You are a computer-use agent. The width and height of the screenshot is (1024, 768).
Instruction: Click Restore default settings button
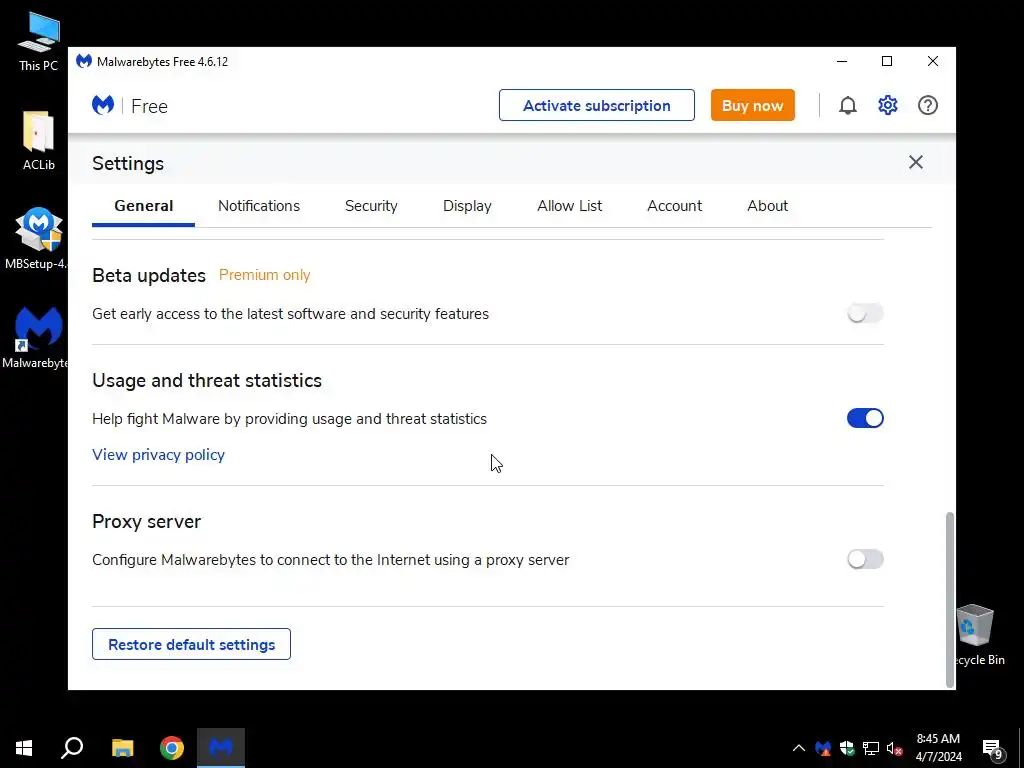coord(191,644)
